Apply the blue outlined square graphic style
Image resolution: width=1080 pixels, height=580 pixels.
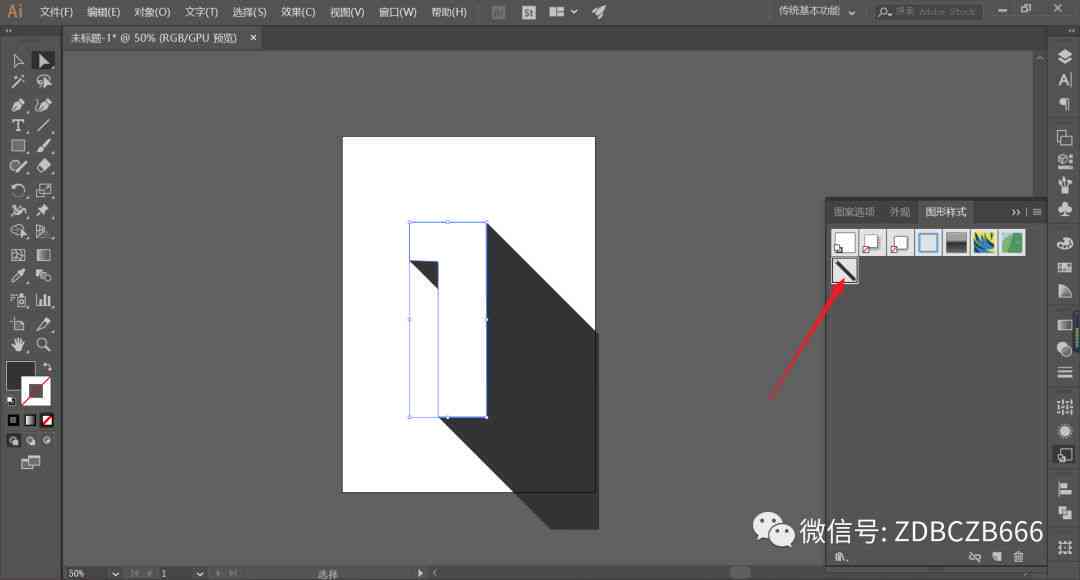click(x=928, y=242)
